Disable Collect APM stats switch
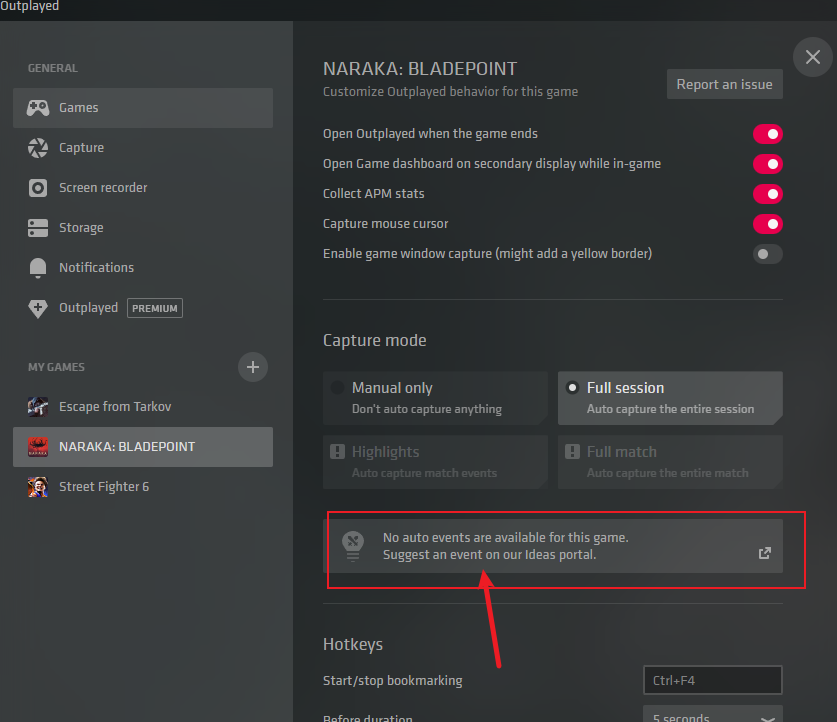 (x=767, y=194)
